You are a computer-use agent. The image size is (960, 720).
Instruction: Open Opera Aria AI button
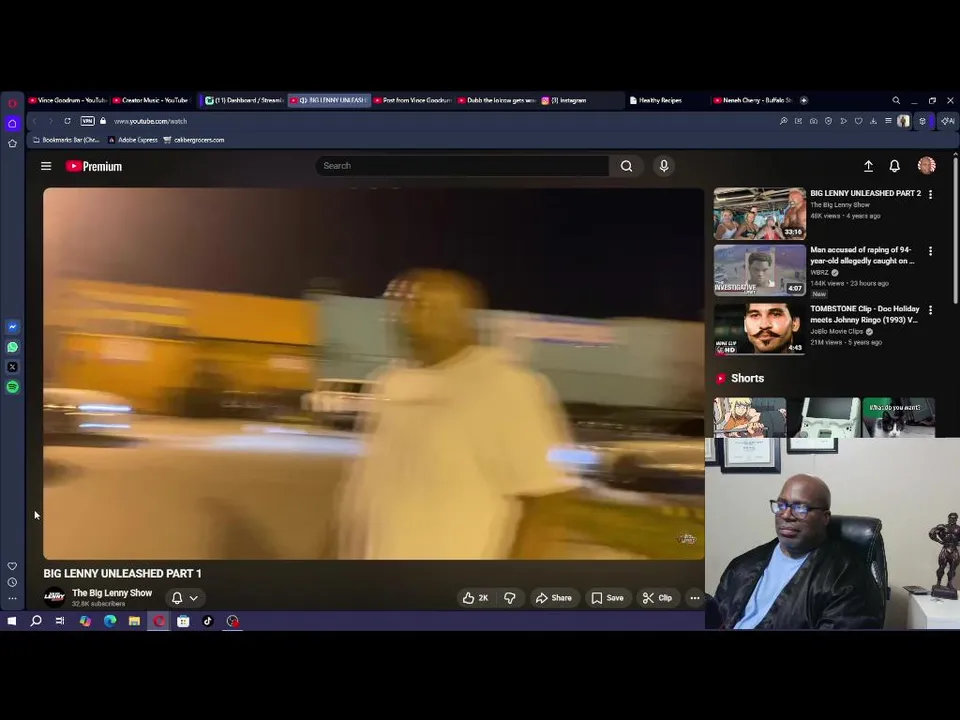click(x=947, y=121)
